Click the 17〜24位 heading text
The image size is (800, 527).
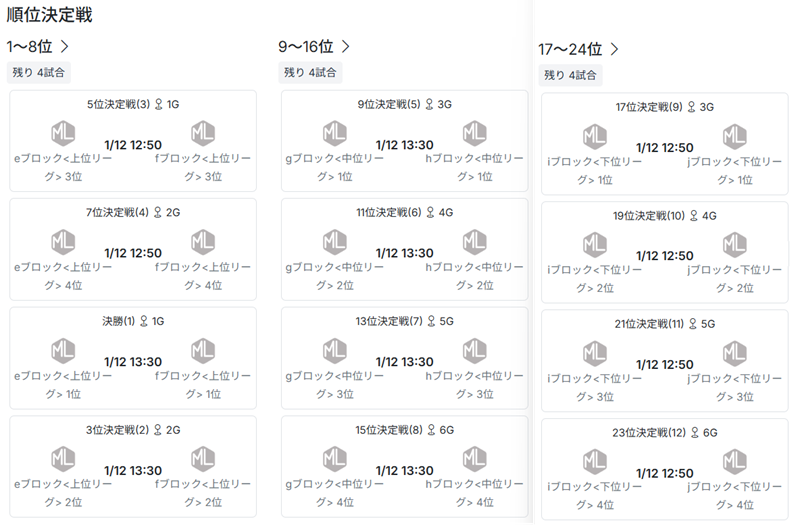click(x=570, y=49)
